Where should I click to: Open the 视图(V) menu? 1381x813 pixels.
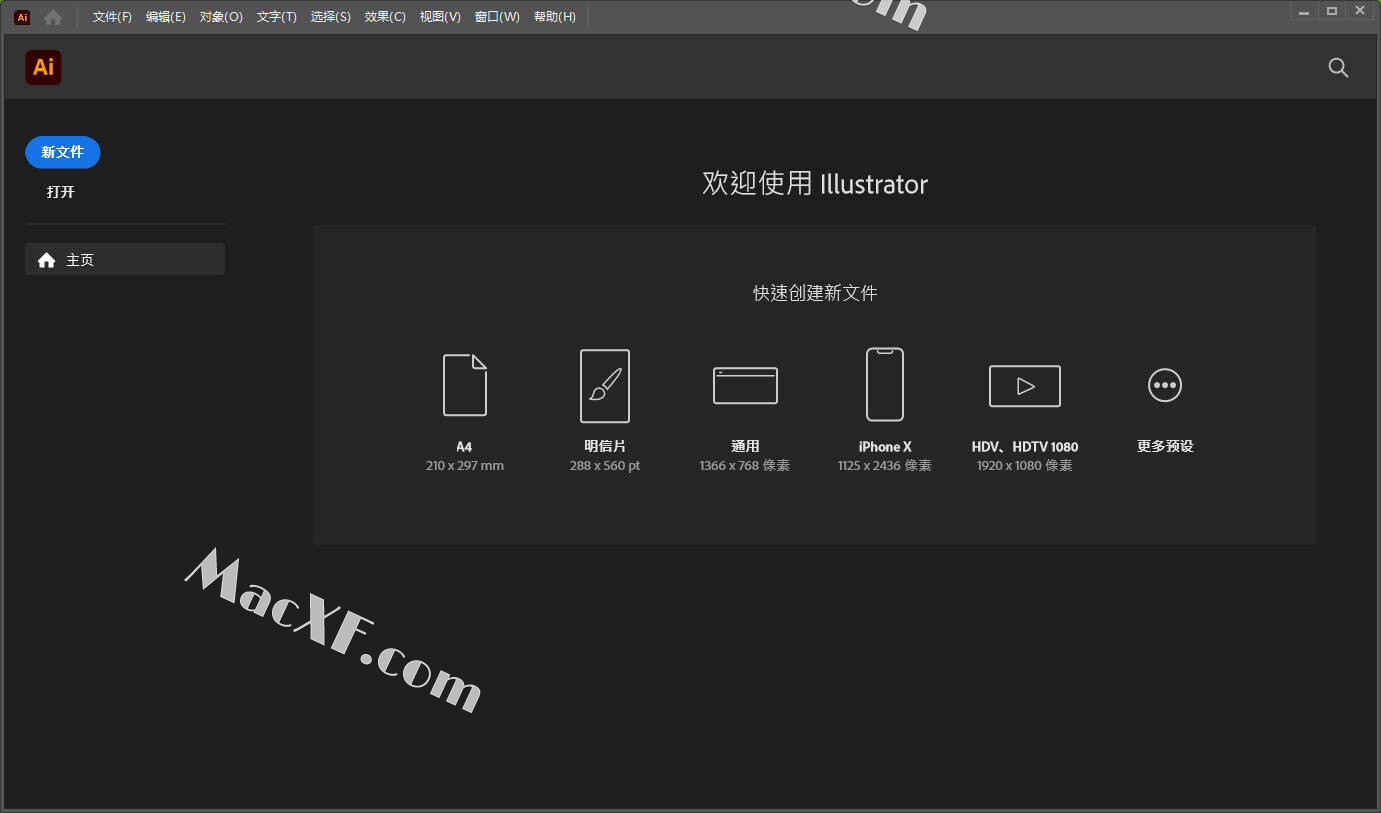(440, 17)
